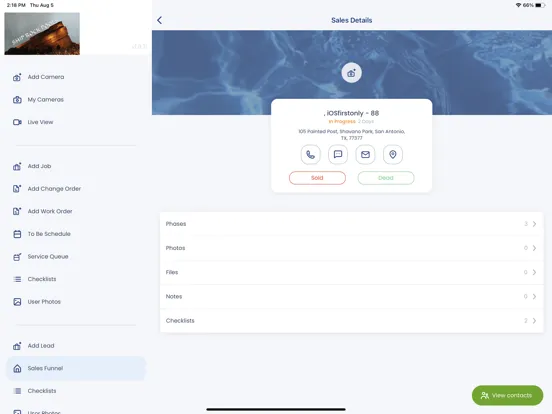The height and width of the screenshot is (414, 552).
Task: Click the Notes label
Action: pyautogui.click(x=174, y=296)
